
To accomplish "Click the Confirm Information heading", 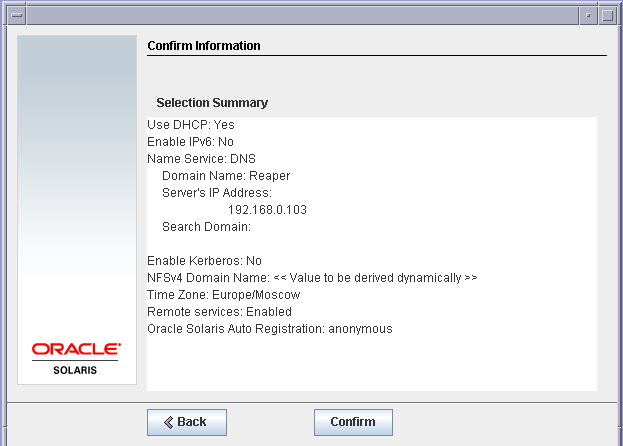I will coord(204,46).
